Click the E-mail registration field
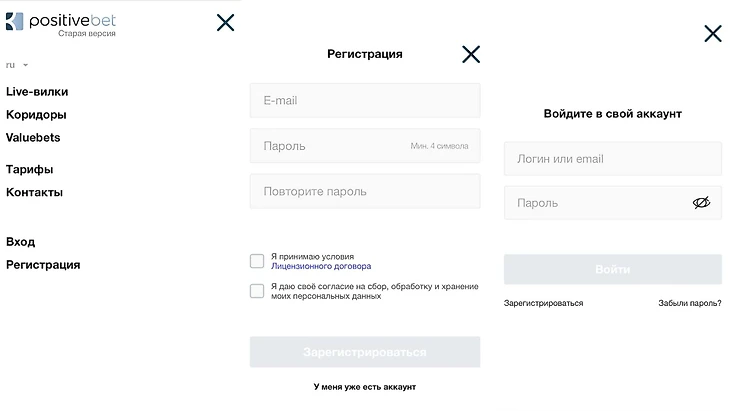Screen dimensions: 730x411 click(364, 101)
